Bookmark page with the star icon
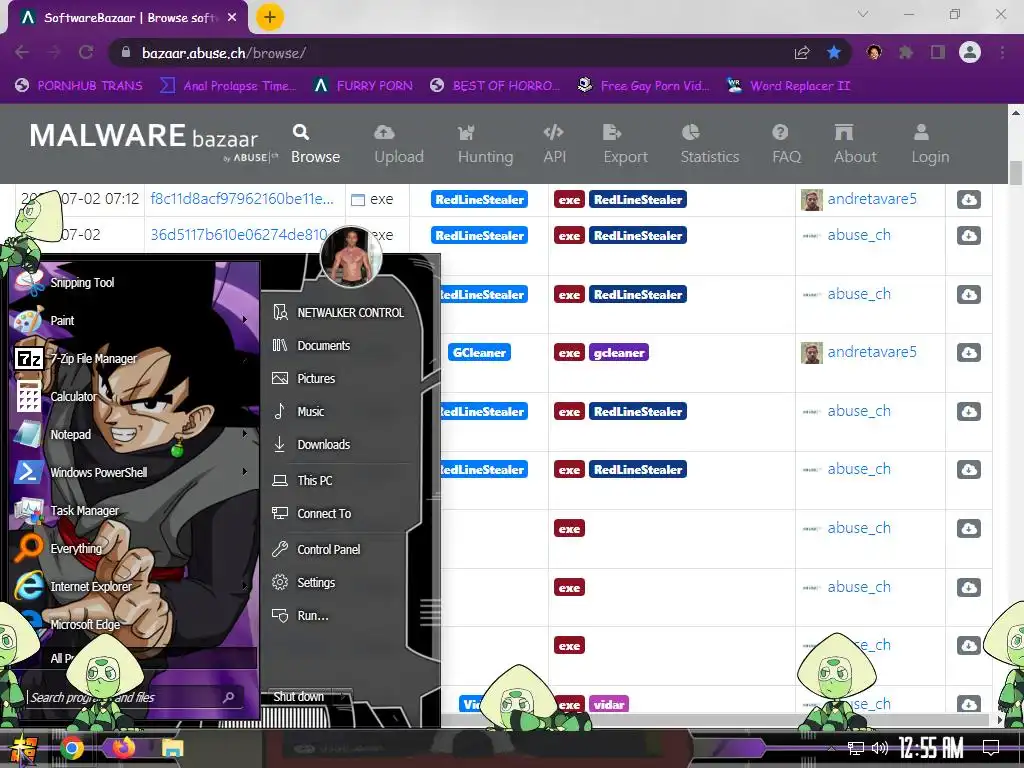Image resolution: width=1024 pixels, height=768 pixels. (x=834, y=53)
